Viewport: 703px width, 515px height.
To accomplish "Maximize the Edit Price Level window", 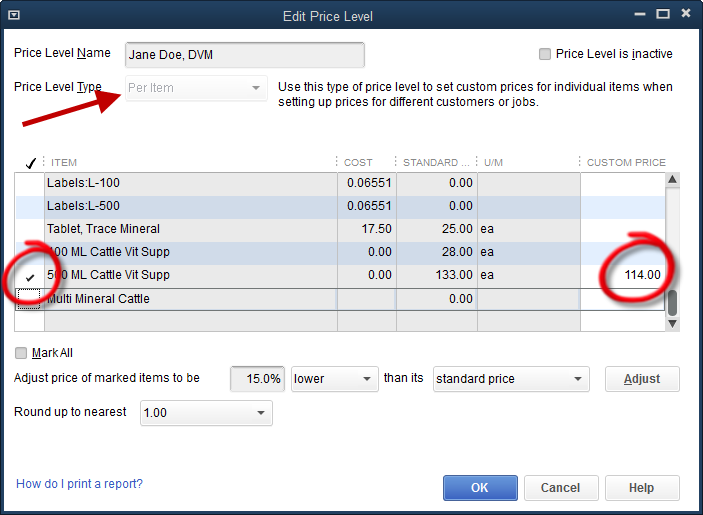I will point(663,14).
